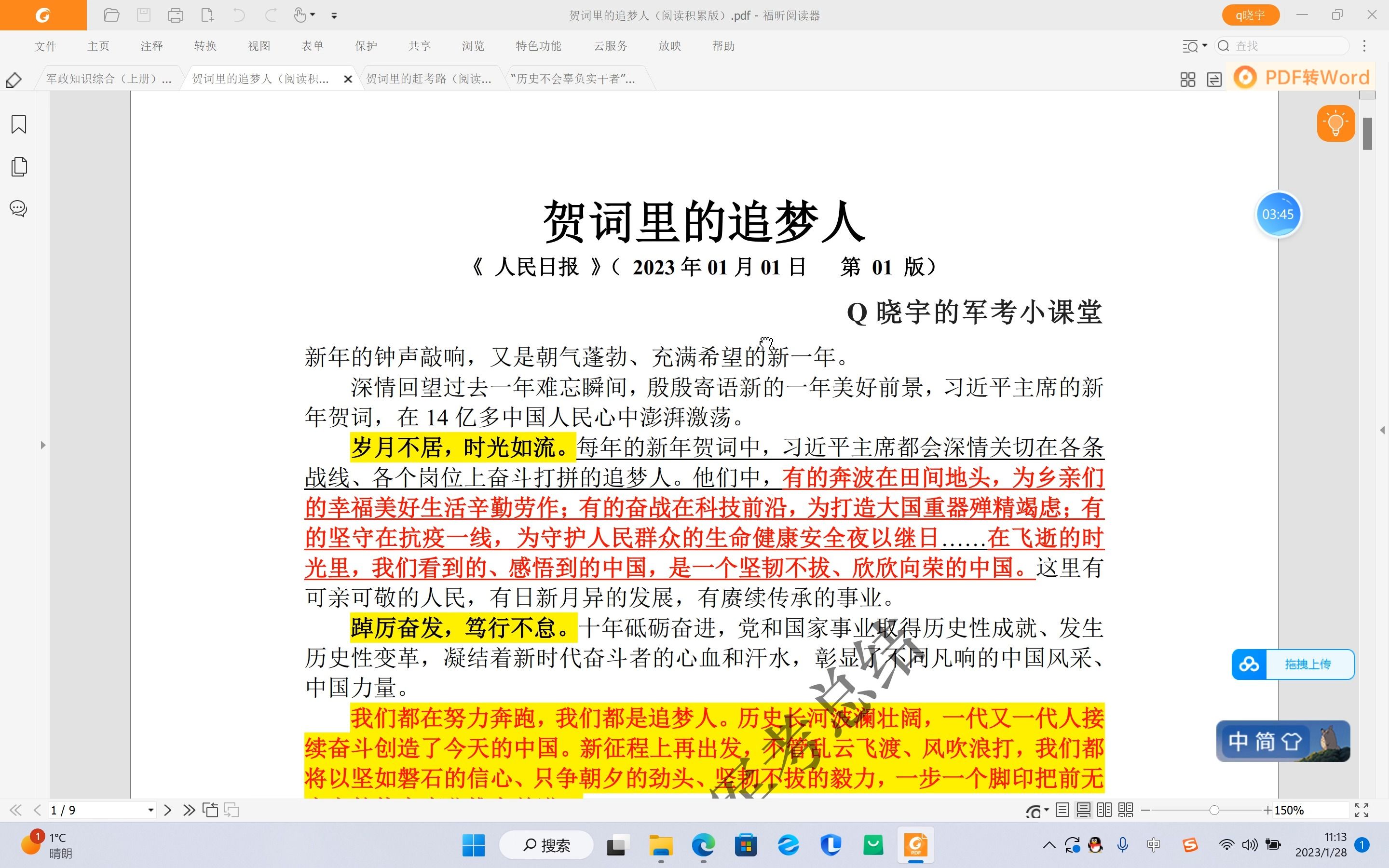Select the Undo arrow icon
This screenshot has height=868, width=1389.
tap(239, 15)
